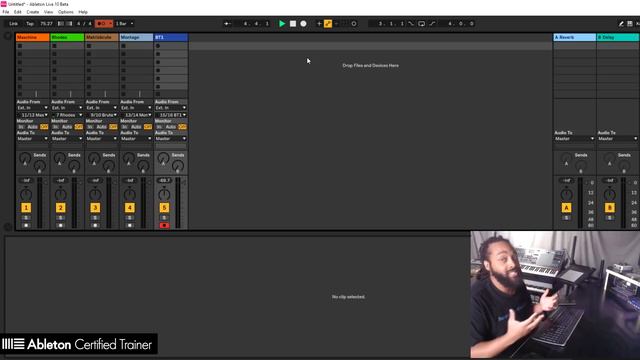640x360 pixels.
Task: Toggle the Follow playback button
Action: [227, 24]
